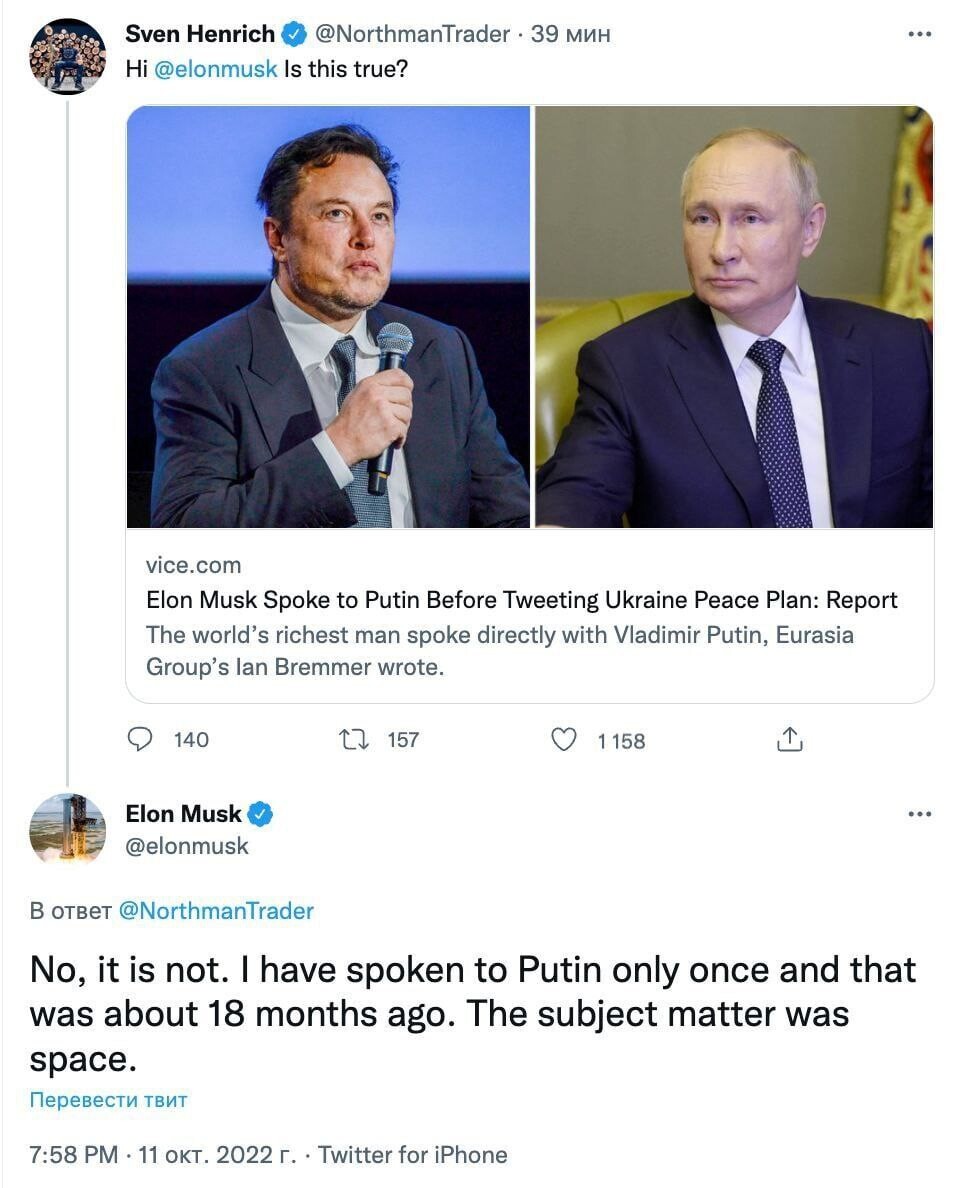The height and width of the screenshot is (1188, 958).
Task: Click the reply icon with 140 replies
Action: click(142, 740)
